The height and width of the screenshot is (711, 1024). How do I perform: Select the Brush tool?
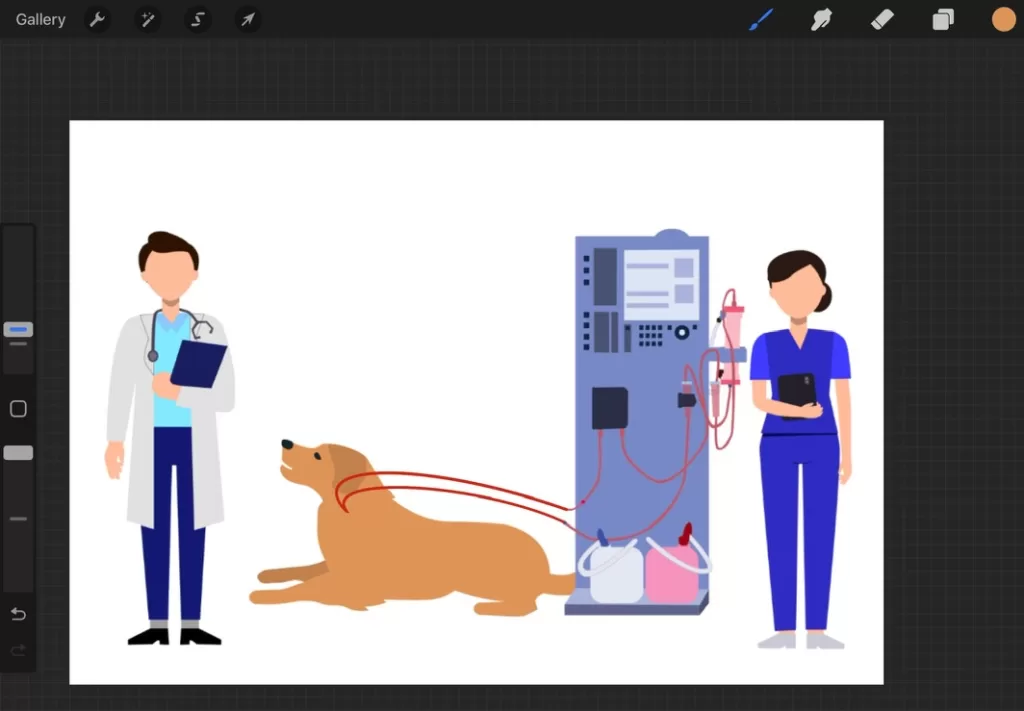click(x=761, y=20)
